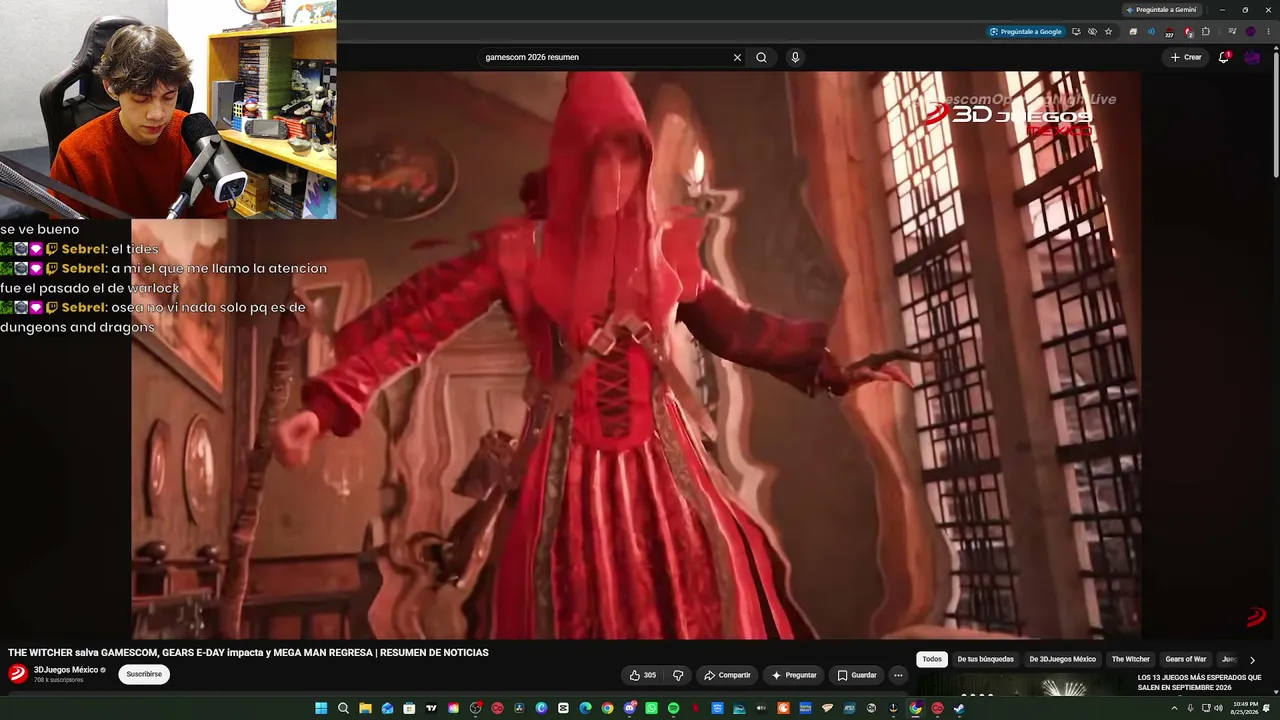Select the De 3DJuegos México chip
The image size is (1280, 720).
[x=1063, y=659]
